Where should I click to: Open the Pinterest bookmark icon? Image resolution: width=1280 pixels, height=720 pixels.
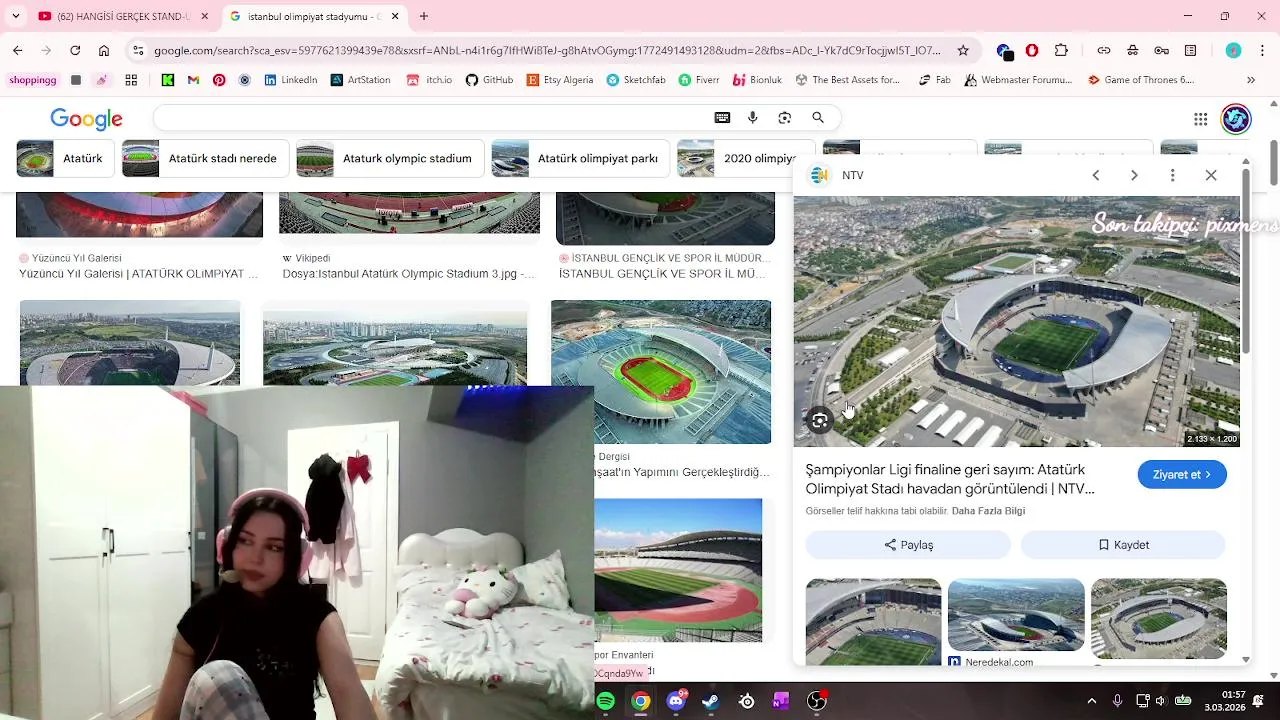pyautogui.click(x=219, y=80)
